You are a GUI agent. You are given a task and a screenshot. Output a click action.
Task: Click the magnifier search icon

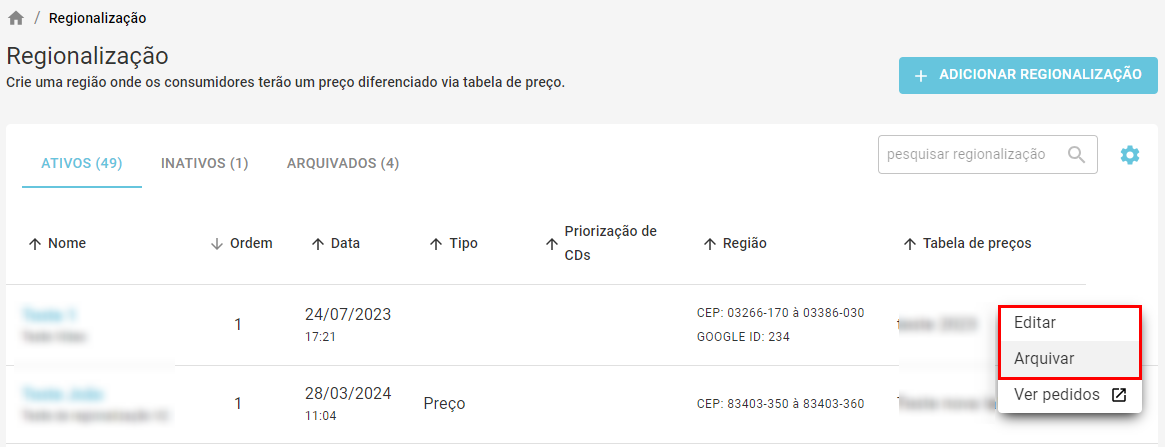coord(1076,154)
